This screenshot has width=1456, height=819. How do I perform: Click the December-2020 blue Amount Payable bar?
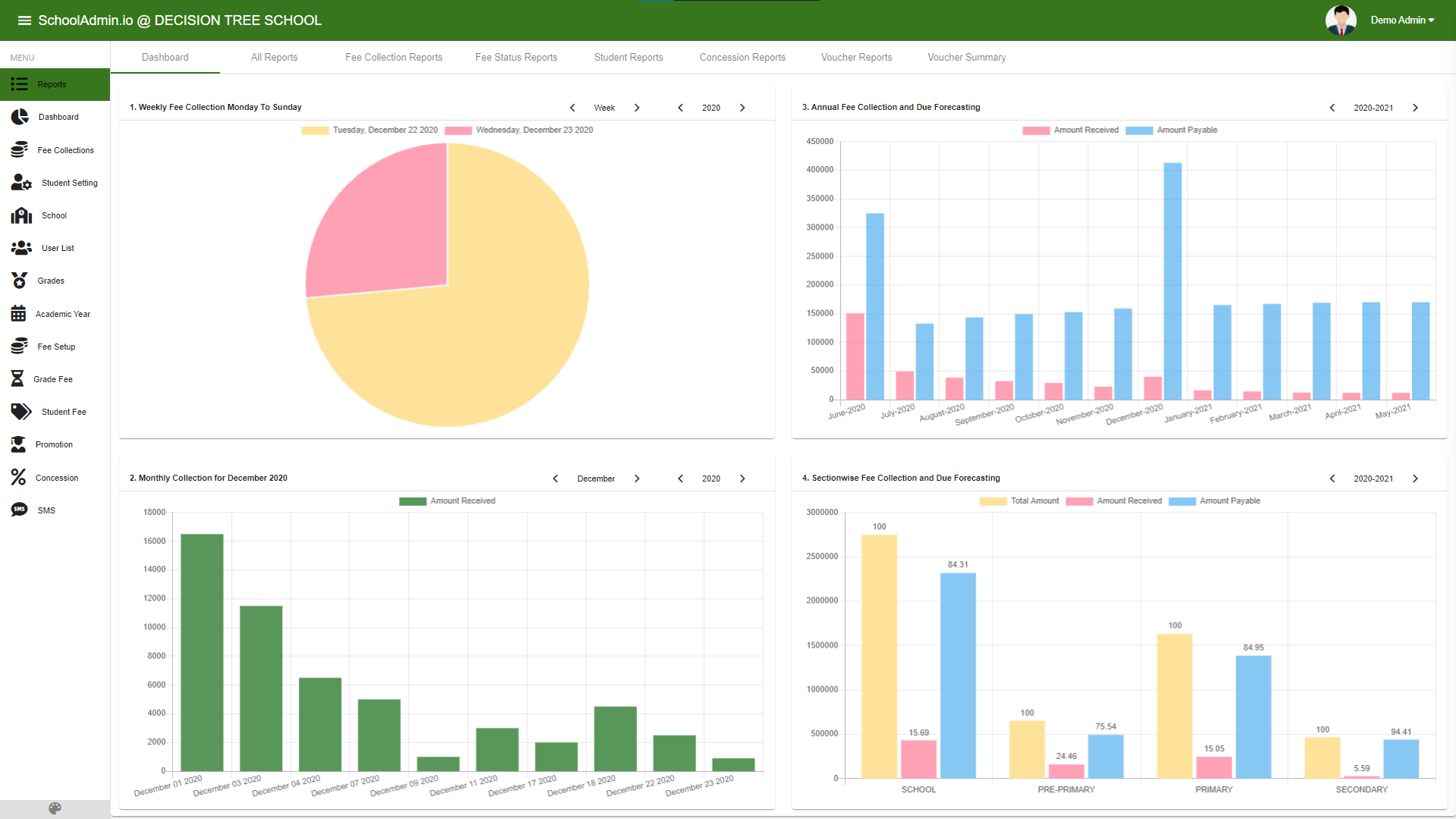1172,281
